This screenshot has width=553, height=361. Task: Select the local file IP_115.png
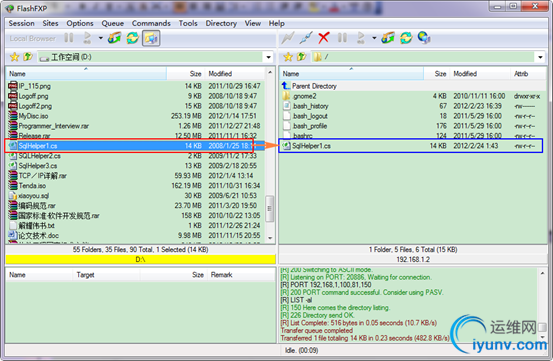click(135, 86)
